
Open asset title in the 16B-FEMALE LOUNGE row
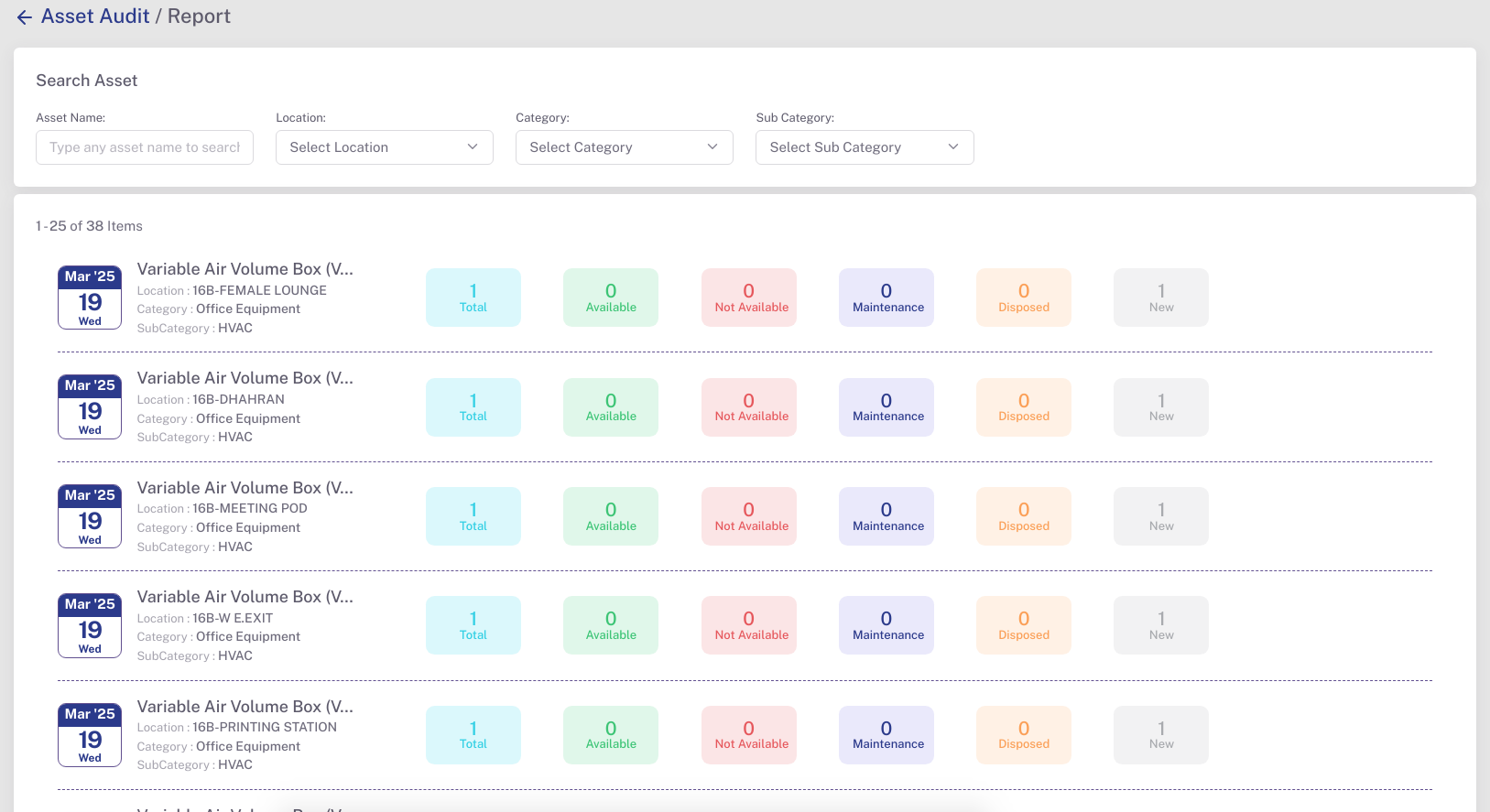[245, 269]
